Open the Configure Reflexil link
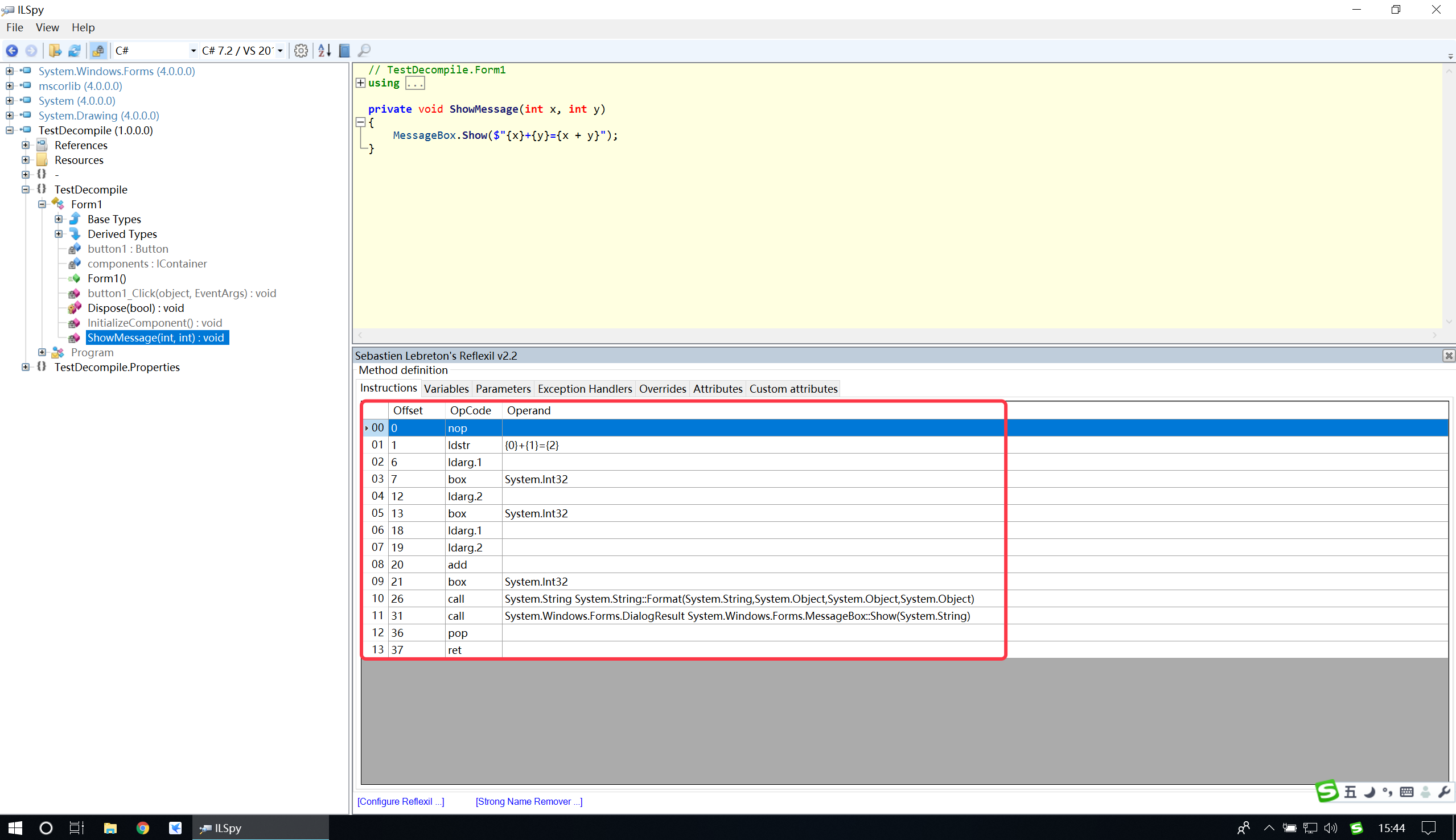This screenshot has height=840, width=1456. coord(400,801)
